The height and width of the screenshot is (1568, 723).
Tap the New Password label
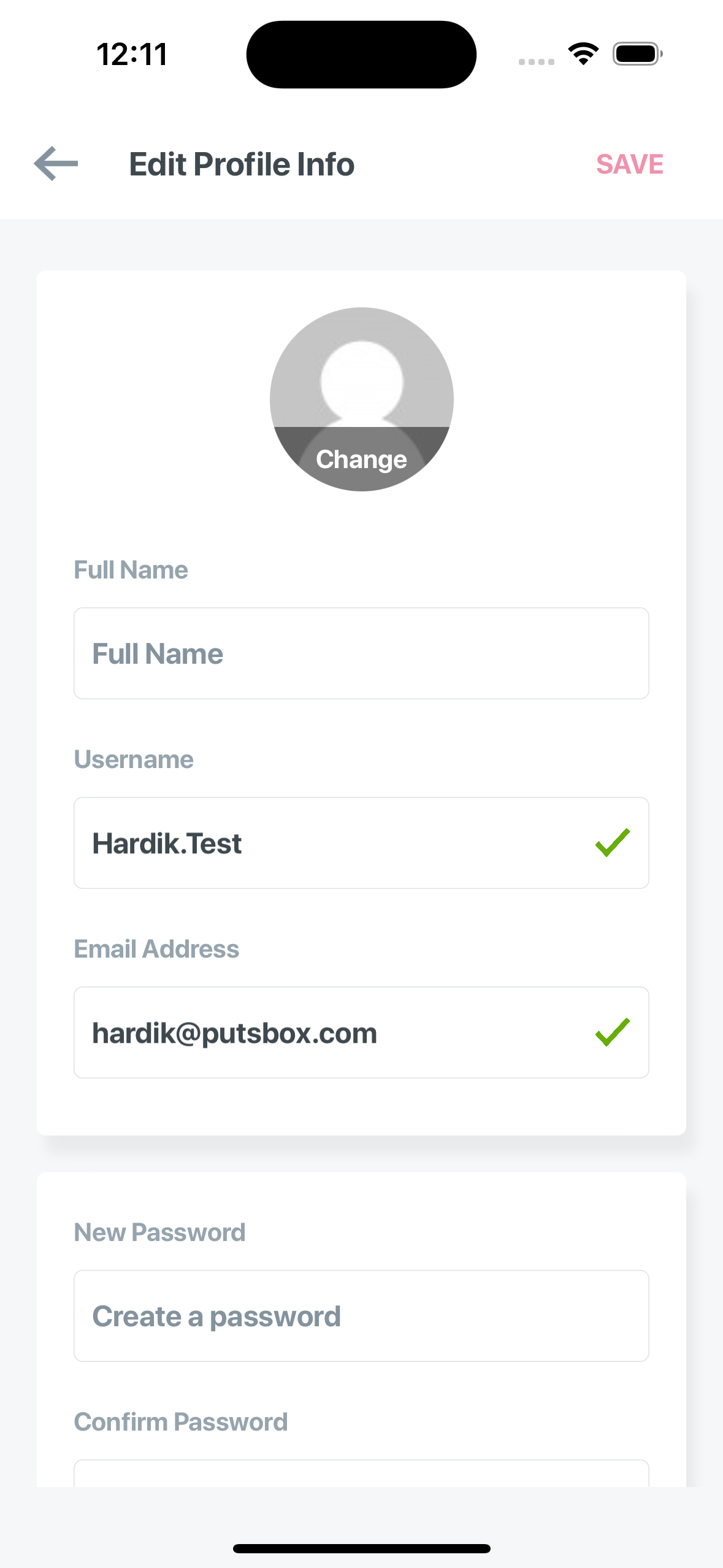pyautogui.click(x=159, y=1232)
